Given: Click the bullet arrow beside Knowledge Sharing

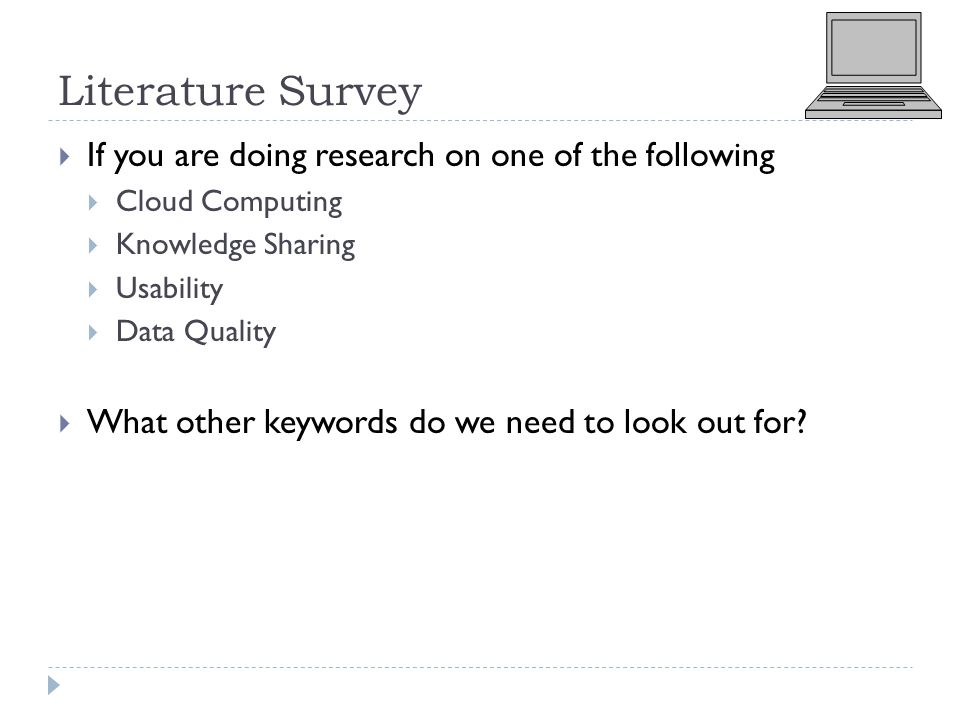Looking at the screenshot, I should click(93, 246).
